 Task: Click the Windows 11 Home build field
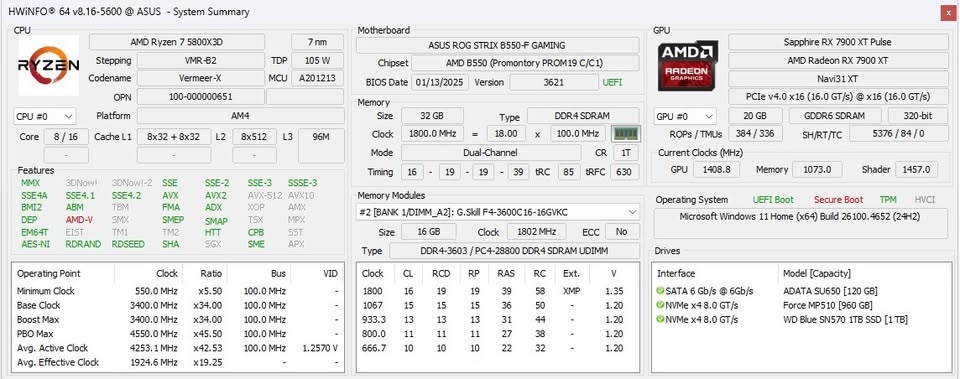pos(800,223)
